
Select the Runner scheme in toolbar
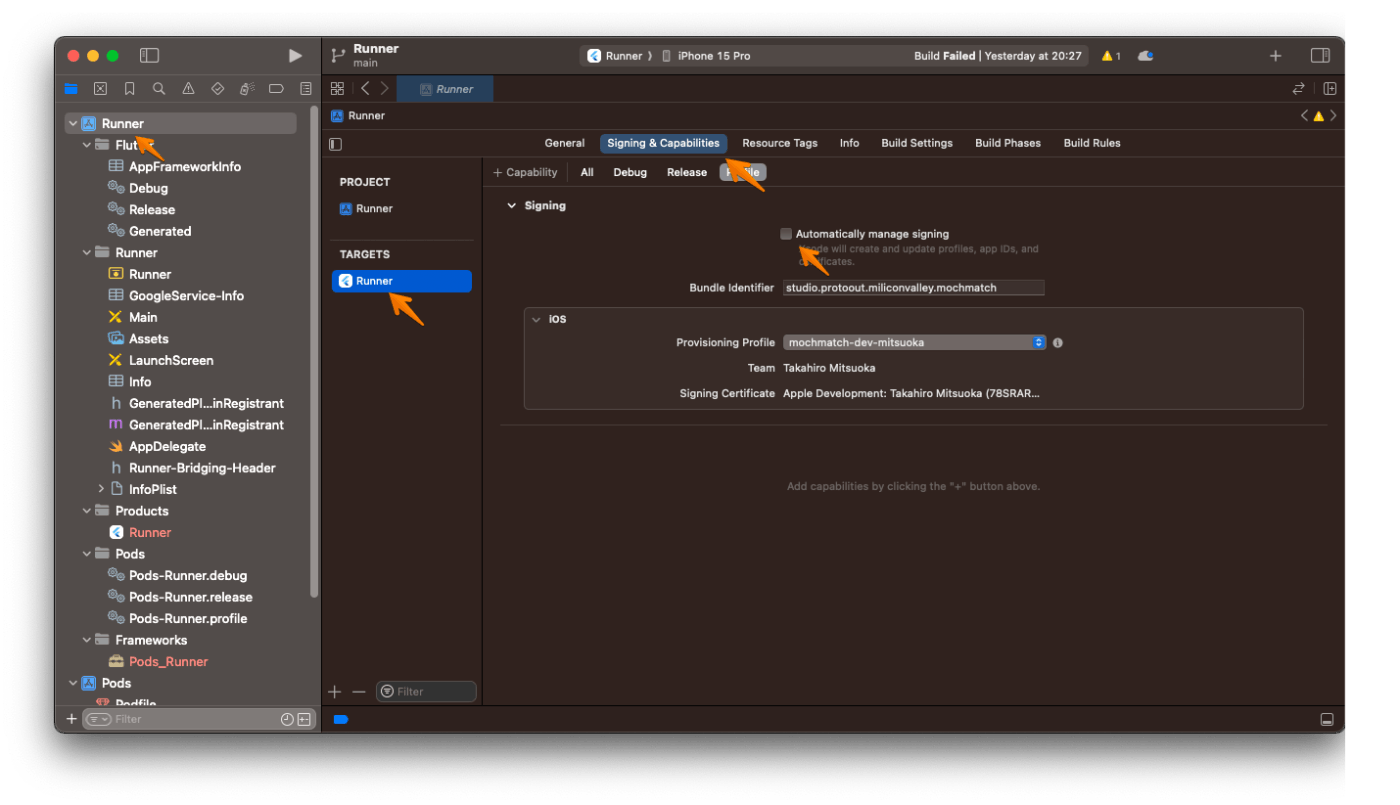pyautogui.click(x=615, y=56)
